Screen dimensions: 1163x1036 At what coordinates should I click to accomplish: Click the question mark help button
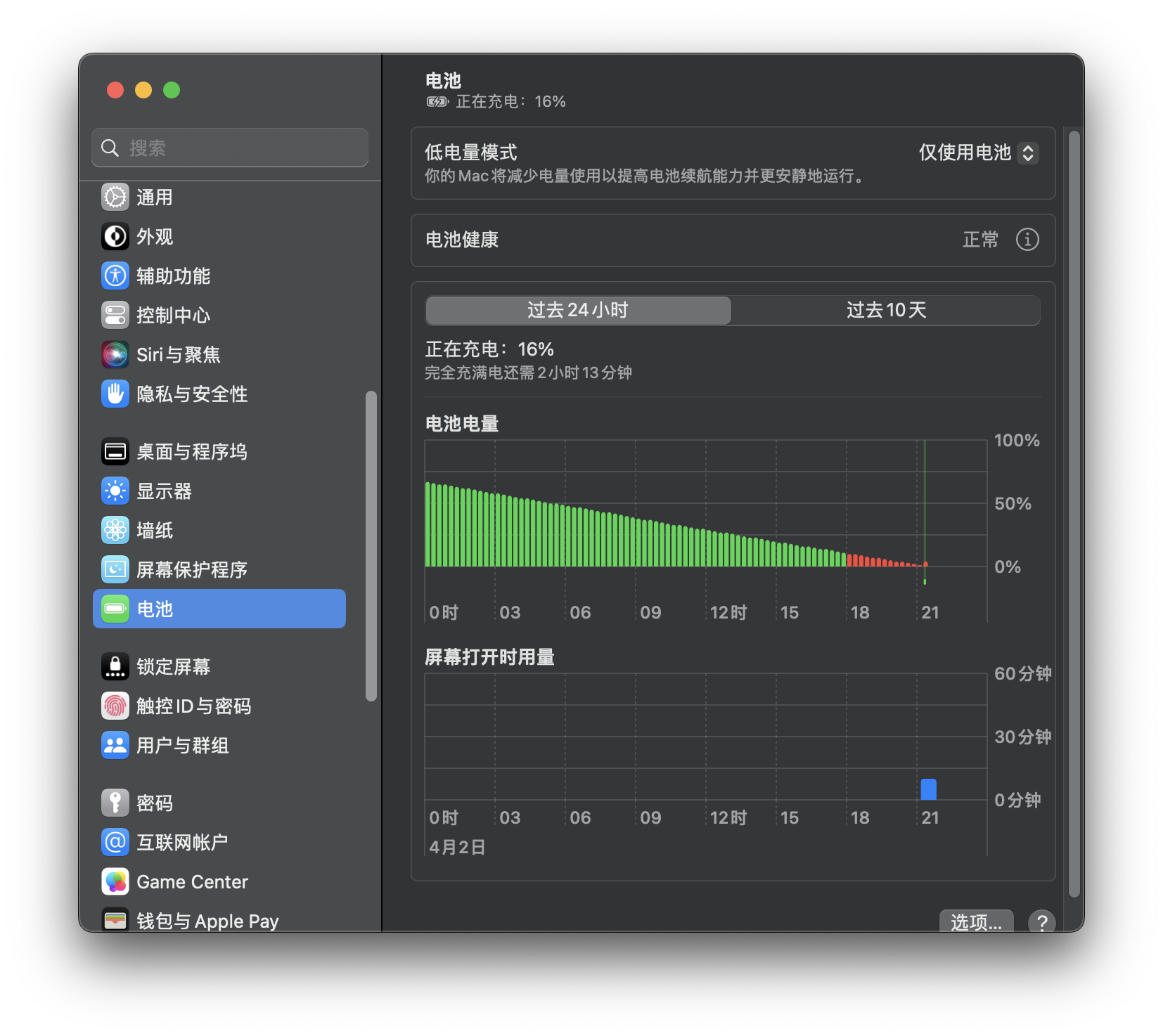[x=1041, y=921]
